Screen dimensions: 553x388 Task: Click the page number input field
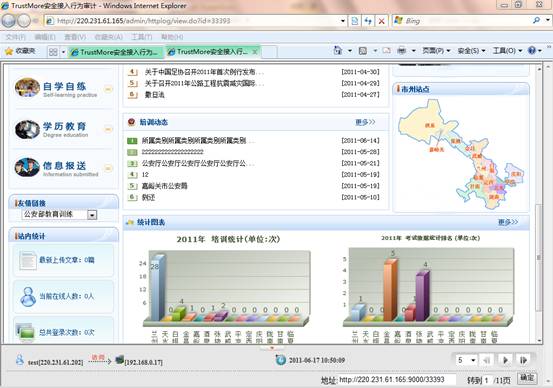pyautogui.click(x=487, y=380)
